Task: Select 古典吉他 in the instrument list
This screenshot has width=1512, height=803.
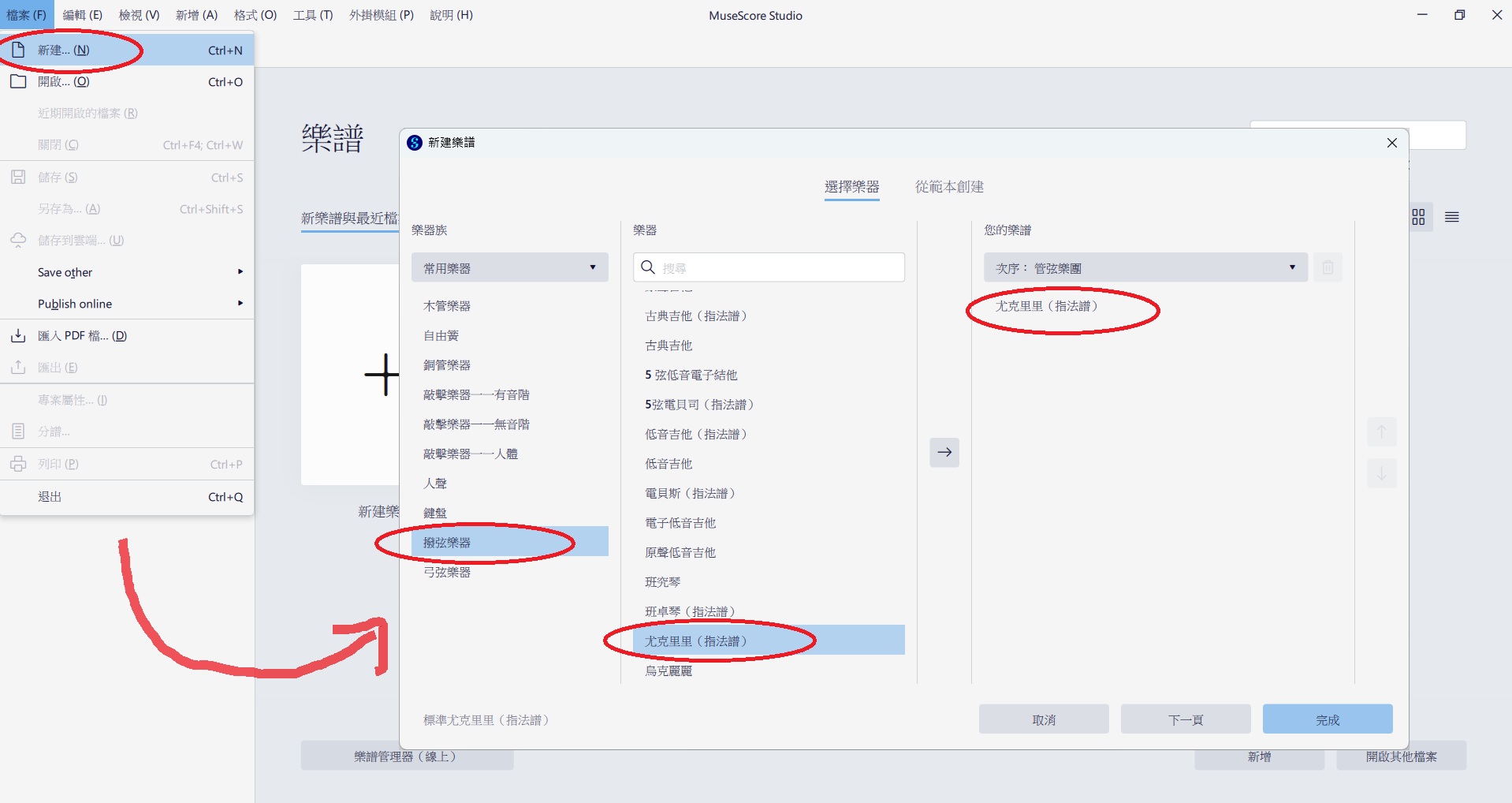Action: pos(668,345)
